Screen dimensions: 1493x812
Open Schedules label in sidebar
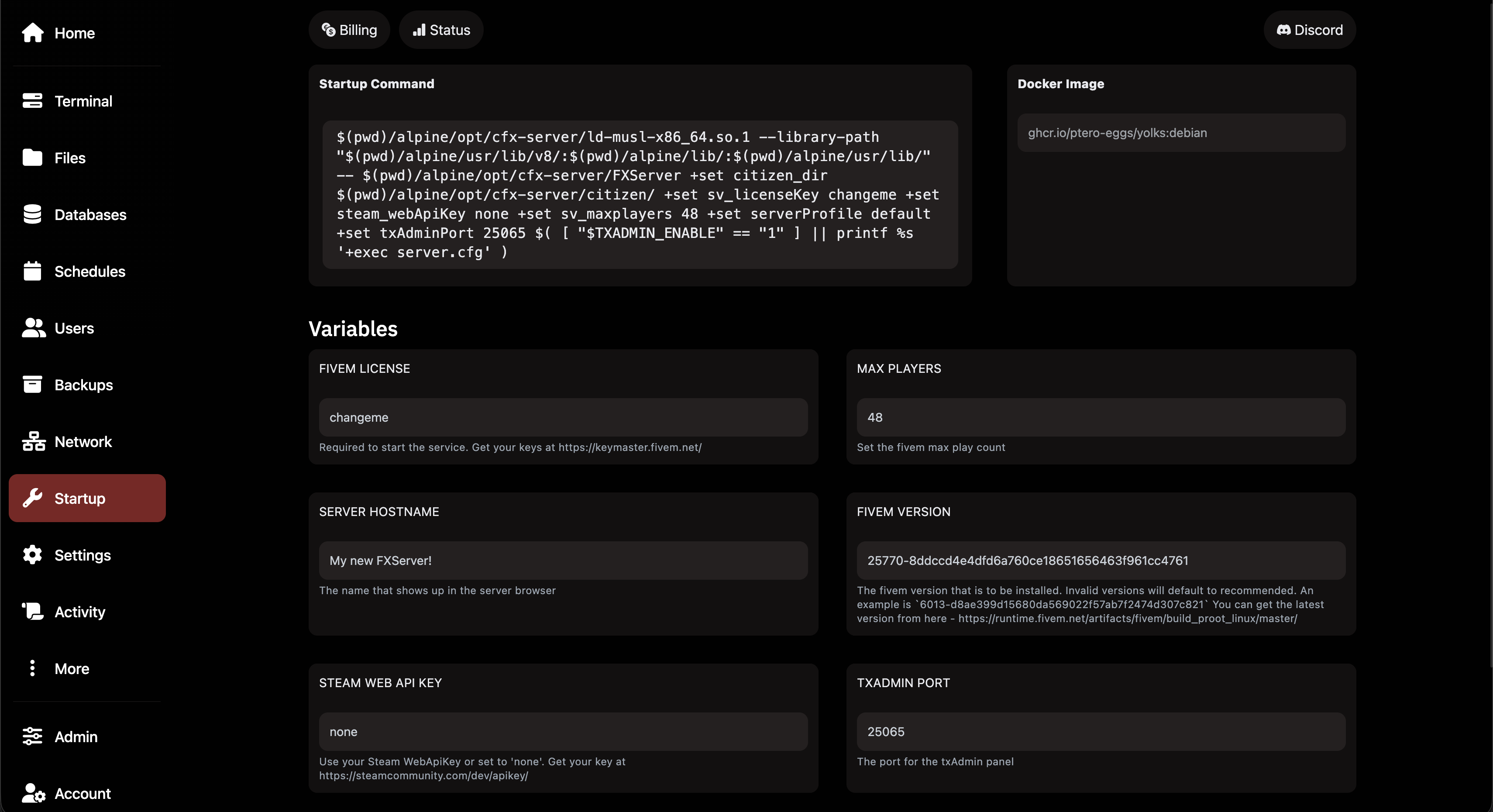click(90, 272)
